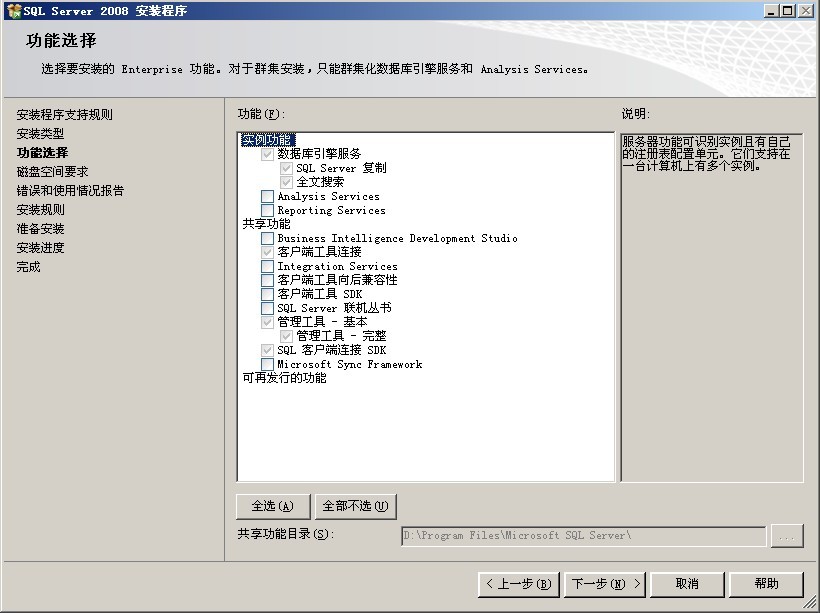The height and width of the screenshot is (613, 820).
Task: Select the Integration Services label
Action: [x=337, y=266]
